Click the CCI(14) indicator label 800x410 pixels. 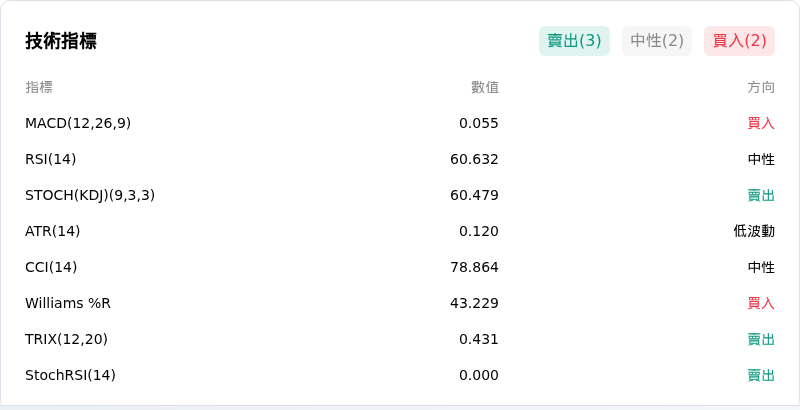(x=51, y=267)
